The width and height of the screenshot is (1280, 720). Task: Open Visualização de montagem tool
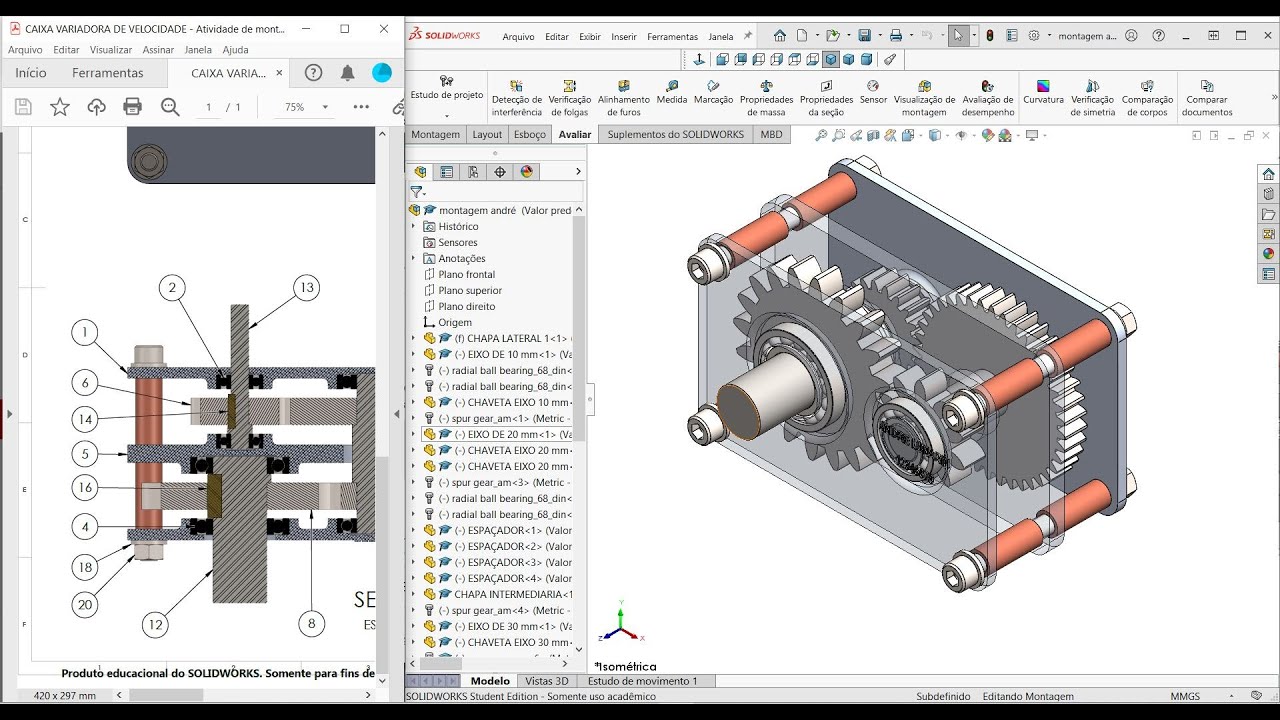[x=924, y=98]
